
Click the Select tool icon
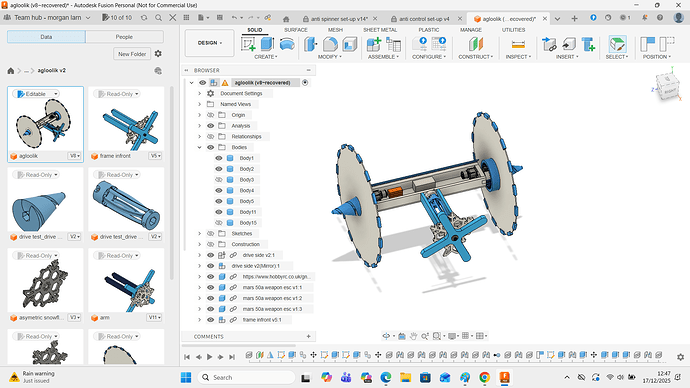tap(617, 44)
